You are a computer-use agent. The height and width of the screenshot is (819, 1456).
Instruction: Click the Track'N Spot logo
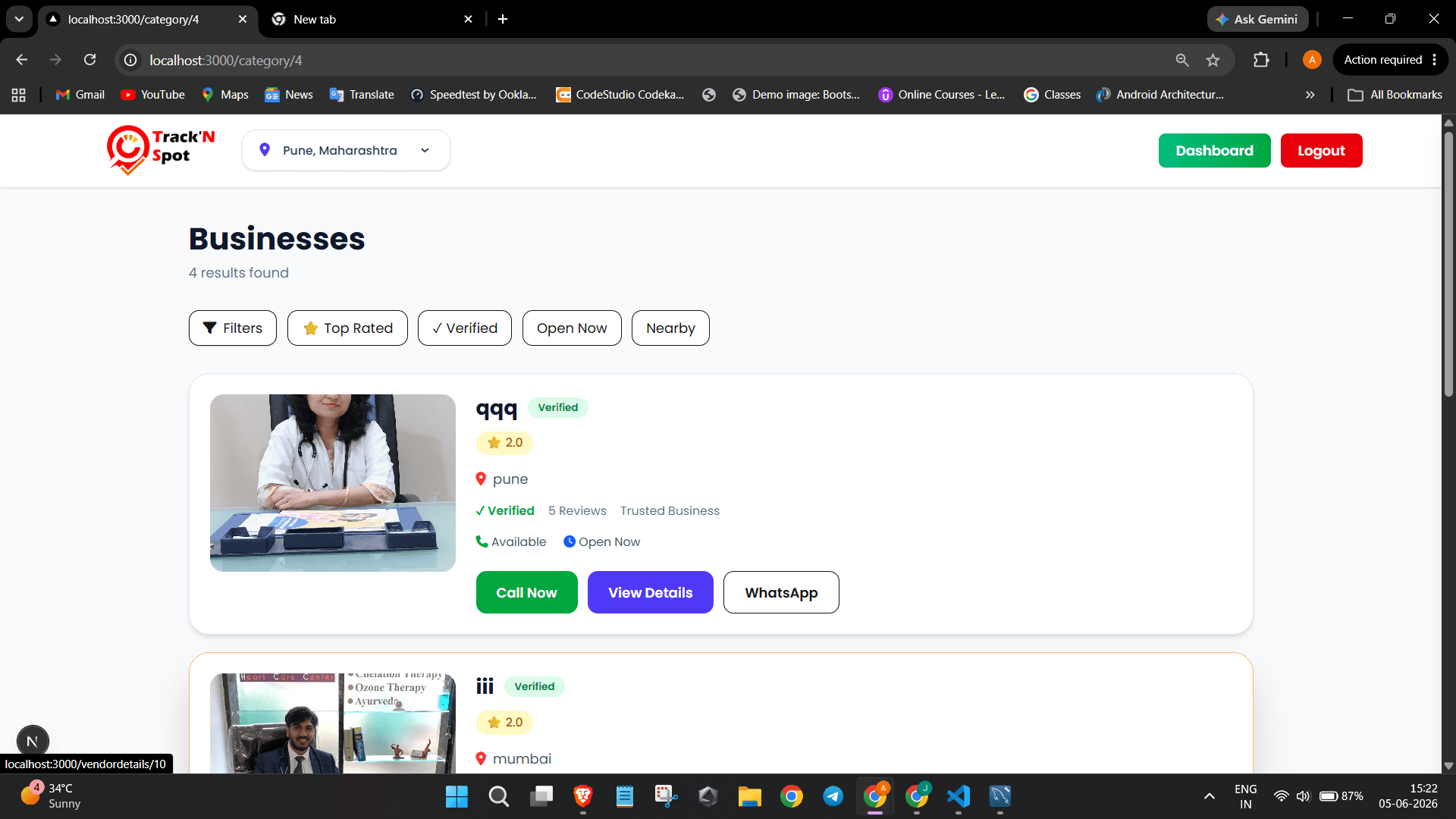pyautogui.click(x=162, y=149)
